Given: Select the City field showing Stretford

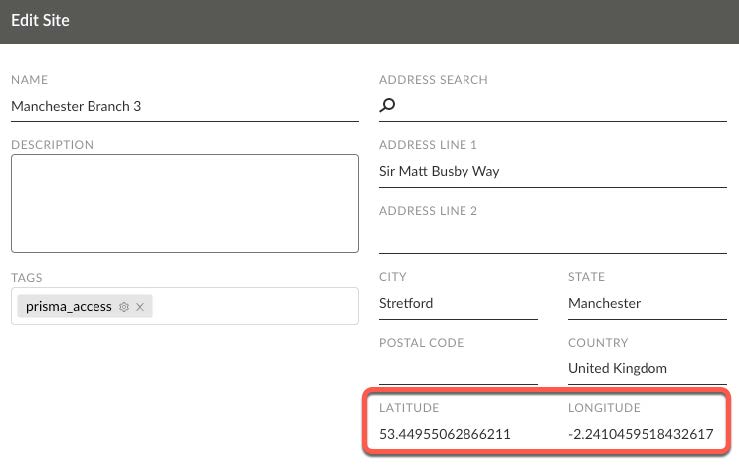Looking at the screenshot, I should click(x=458, y=303).
